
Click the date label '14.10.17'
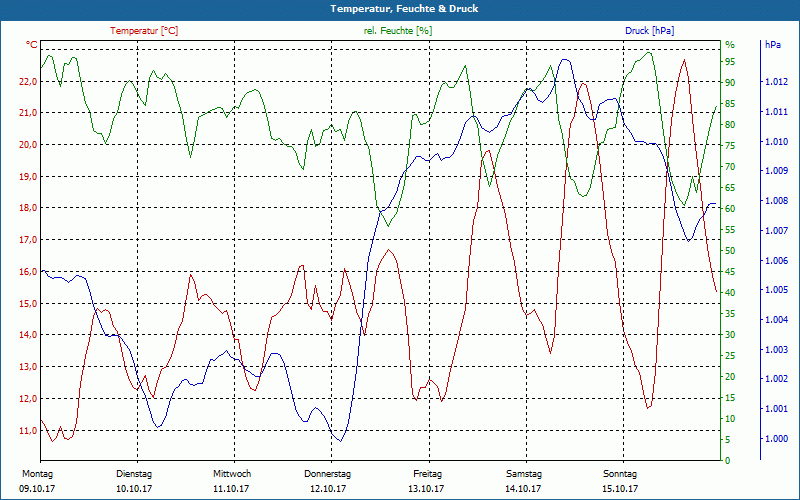523,489
